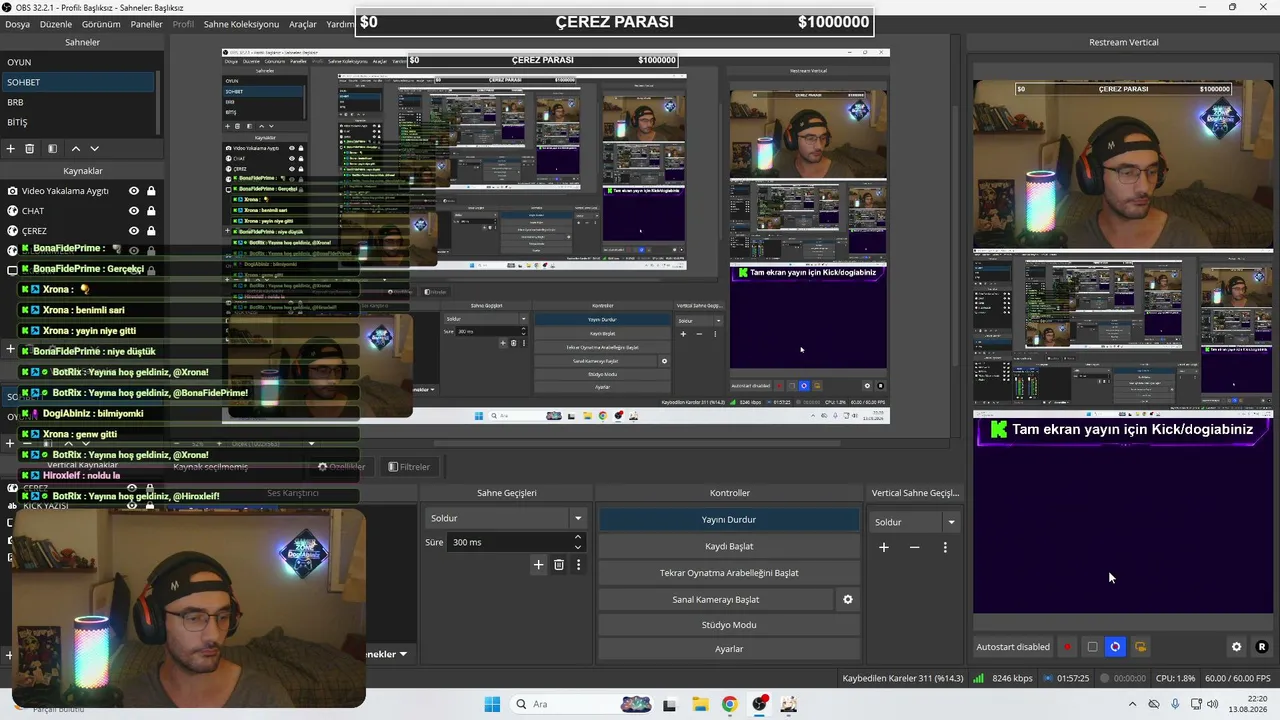
Task: Open the Görünüm menu
Action: point(101,24)
